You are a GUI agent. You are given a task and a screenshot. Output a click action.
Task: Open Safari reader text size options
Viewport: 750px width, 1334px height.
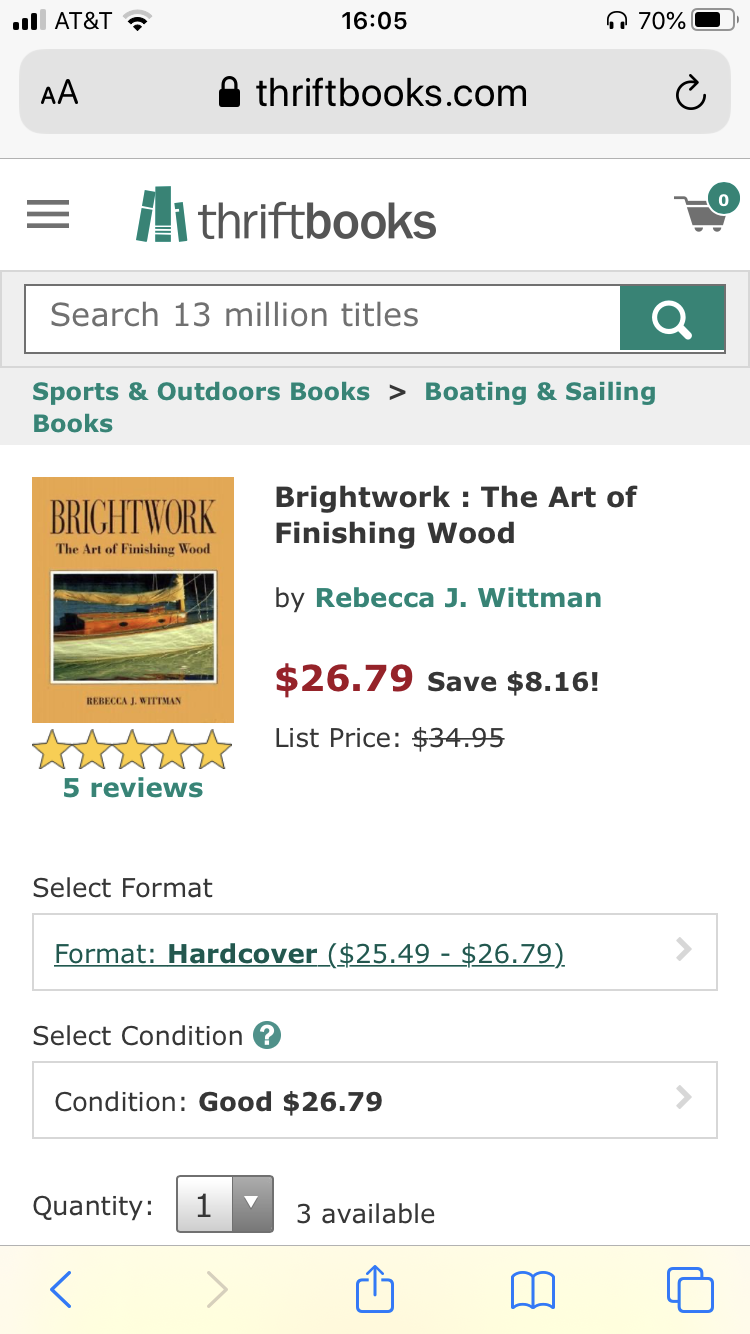[59, 94]
